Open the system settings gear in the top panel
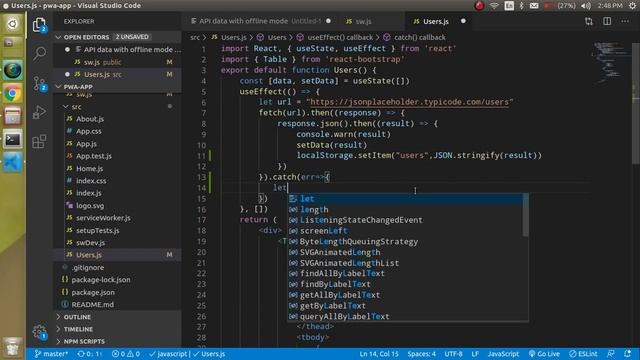The width and height of the screenshot is (640, 360). pos(632,6)
